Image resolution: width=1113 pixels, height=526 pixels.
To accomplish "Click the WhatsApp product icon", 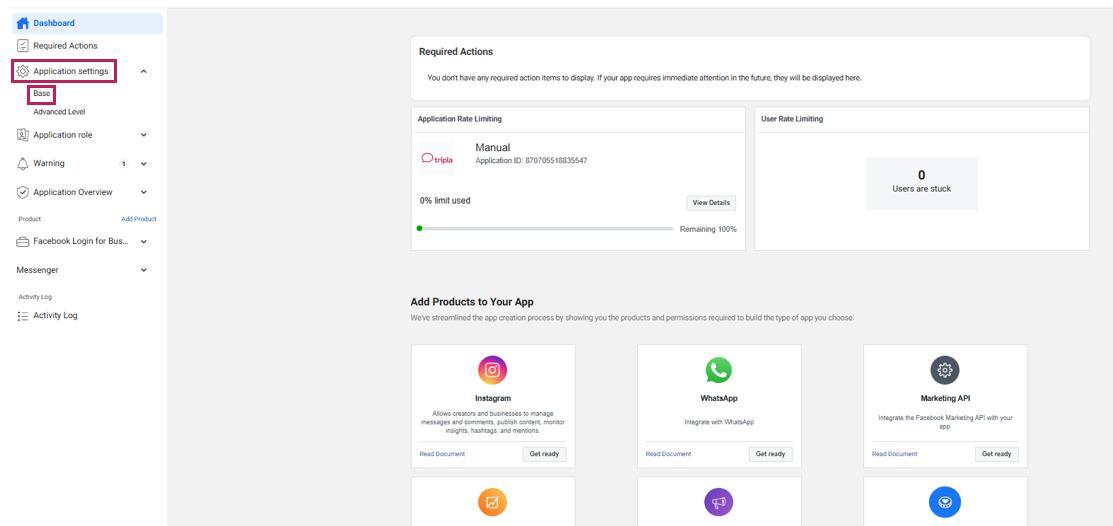I will tap(718, 370).
